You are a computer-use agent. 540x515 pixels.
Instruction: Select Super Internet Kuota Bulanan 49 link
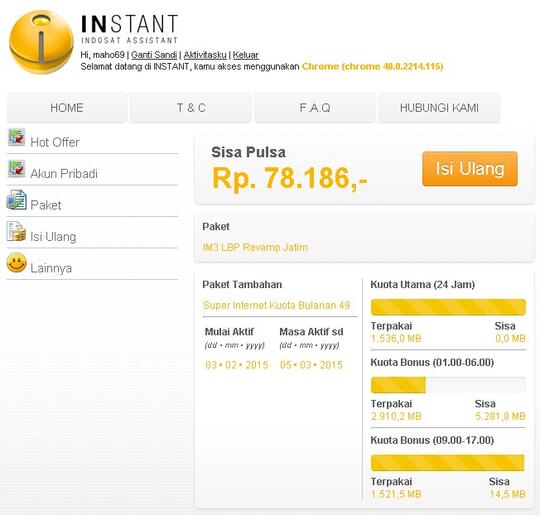(277, 305)
